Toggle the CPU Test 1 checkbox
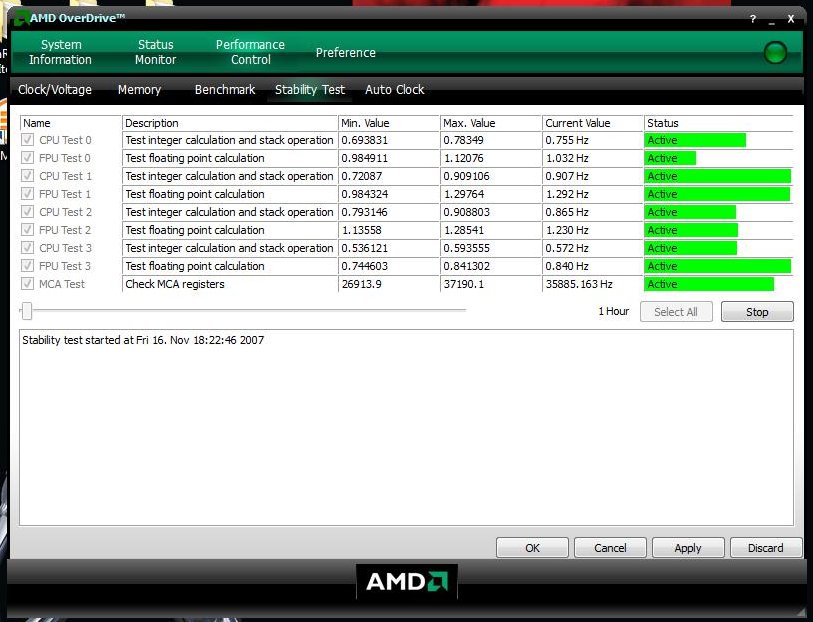813x622 pixels. pyautogui.click(x=27, y=176)
